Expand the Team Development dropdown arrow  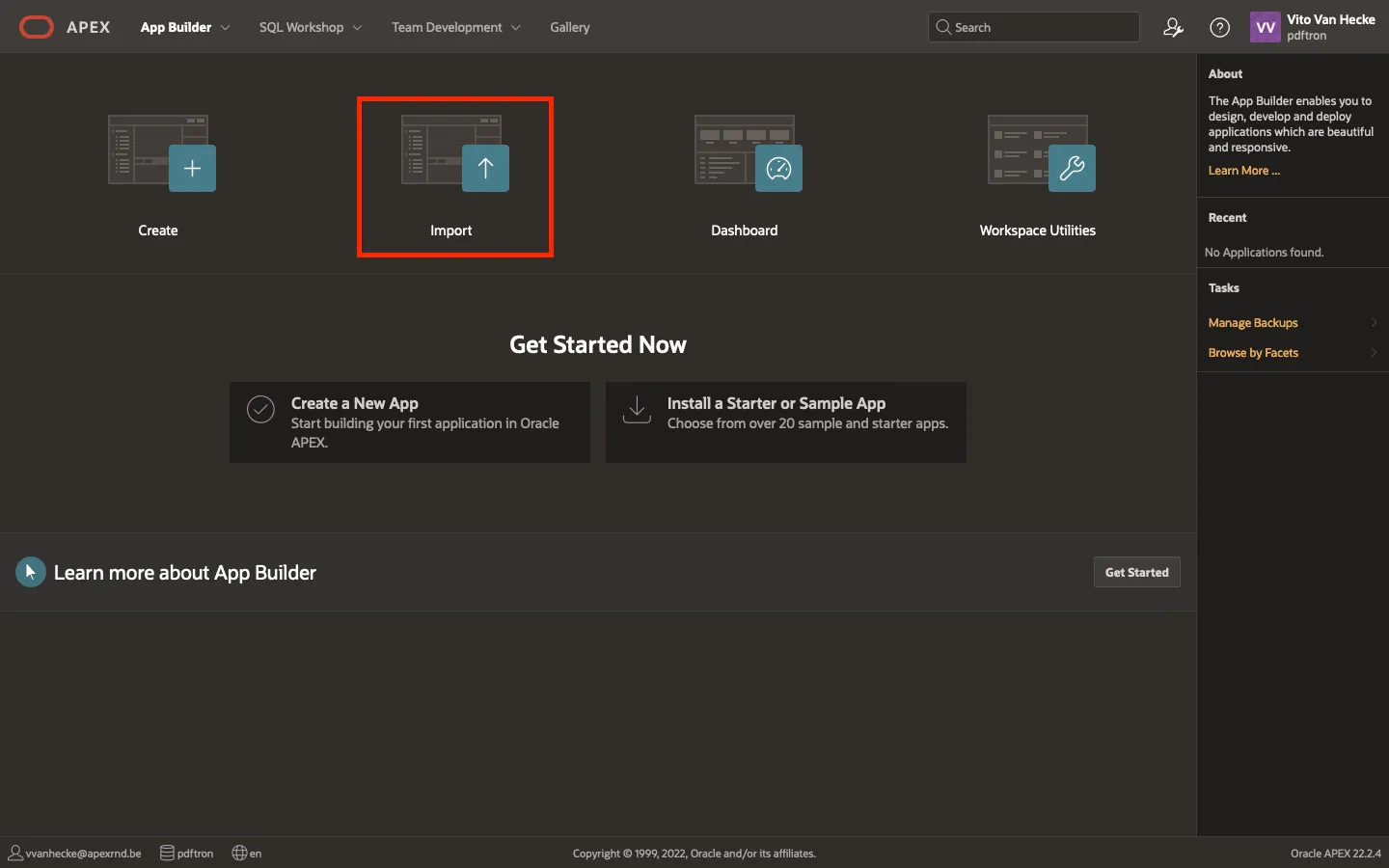(x=516, y=28)
